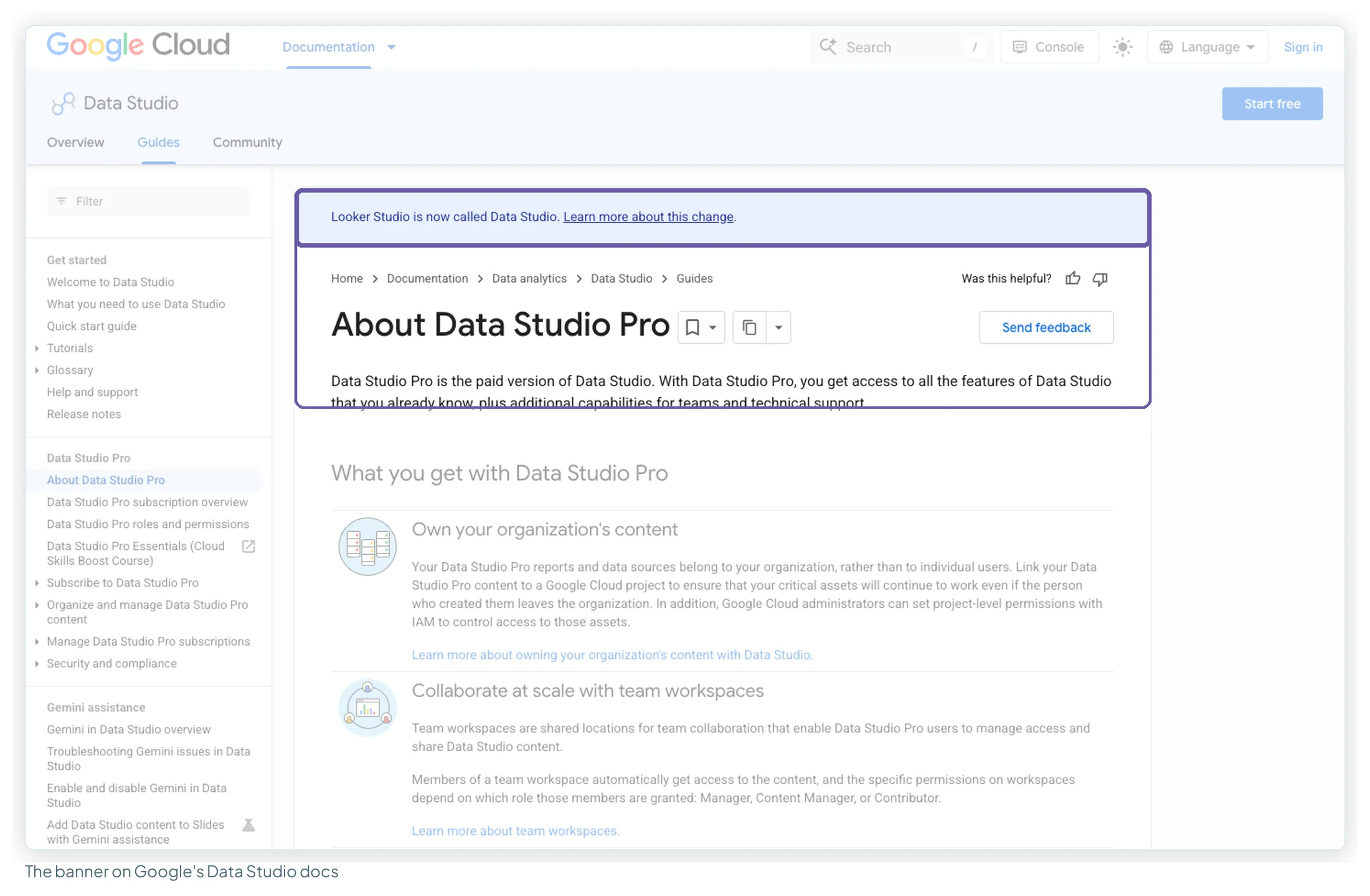
Task: Click the thumbs up helpful icon
Action: pos(1072,278)
